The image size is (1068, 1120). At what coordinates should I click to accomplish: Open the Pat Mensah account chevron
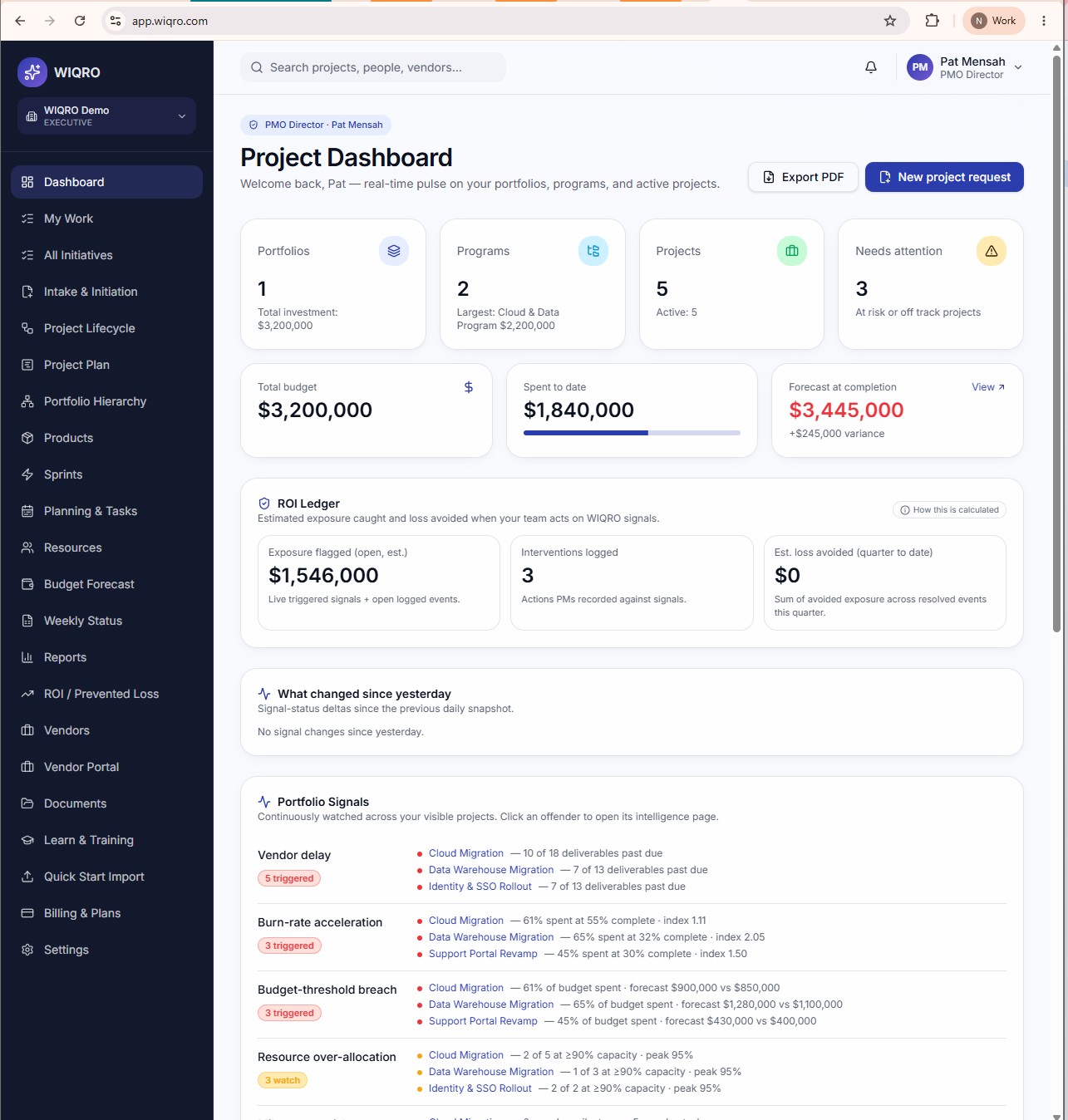1018,67
